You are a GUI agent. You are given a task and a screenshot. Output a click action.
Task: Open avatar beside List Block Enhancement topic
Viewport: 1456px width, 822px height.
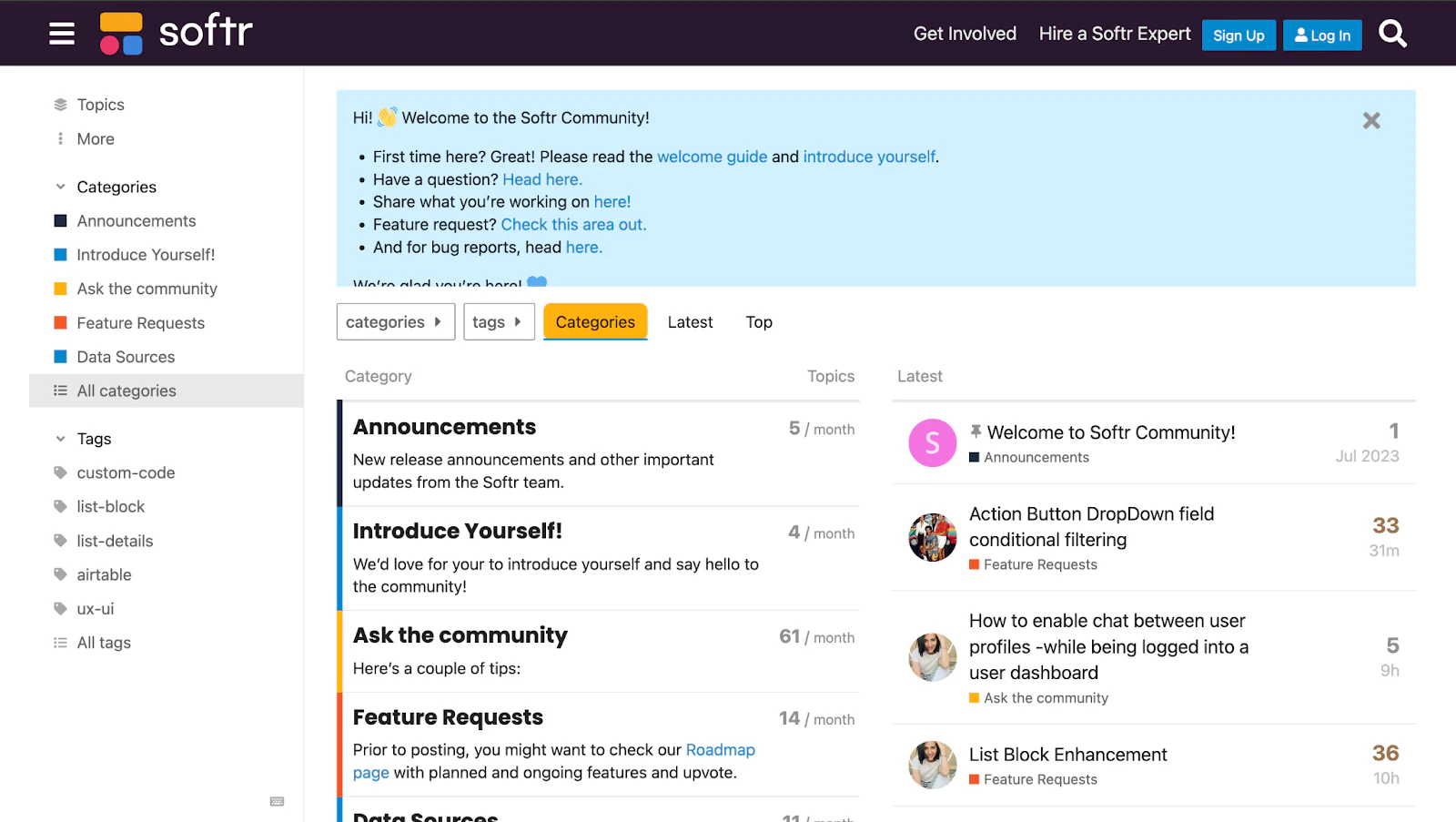click(x=933, y=765)
